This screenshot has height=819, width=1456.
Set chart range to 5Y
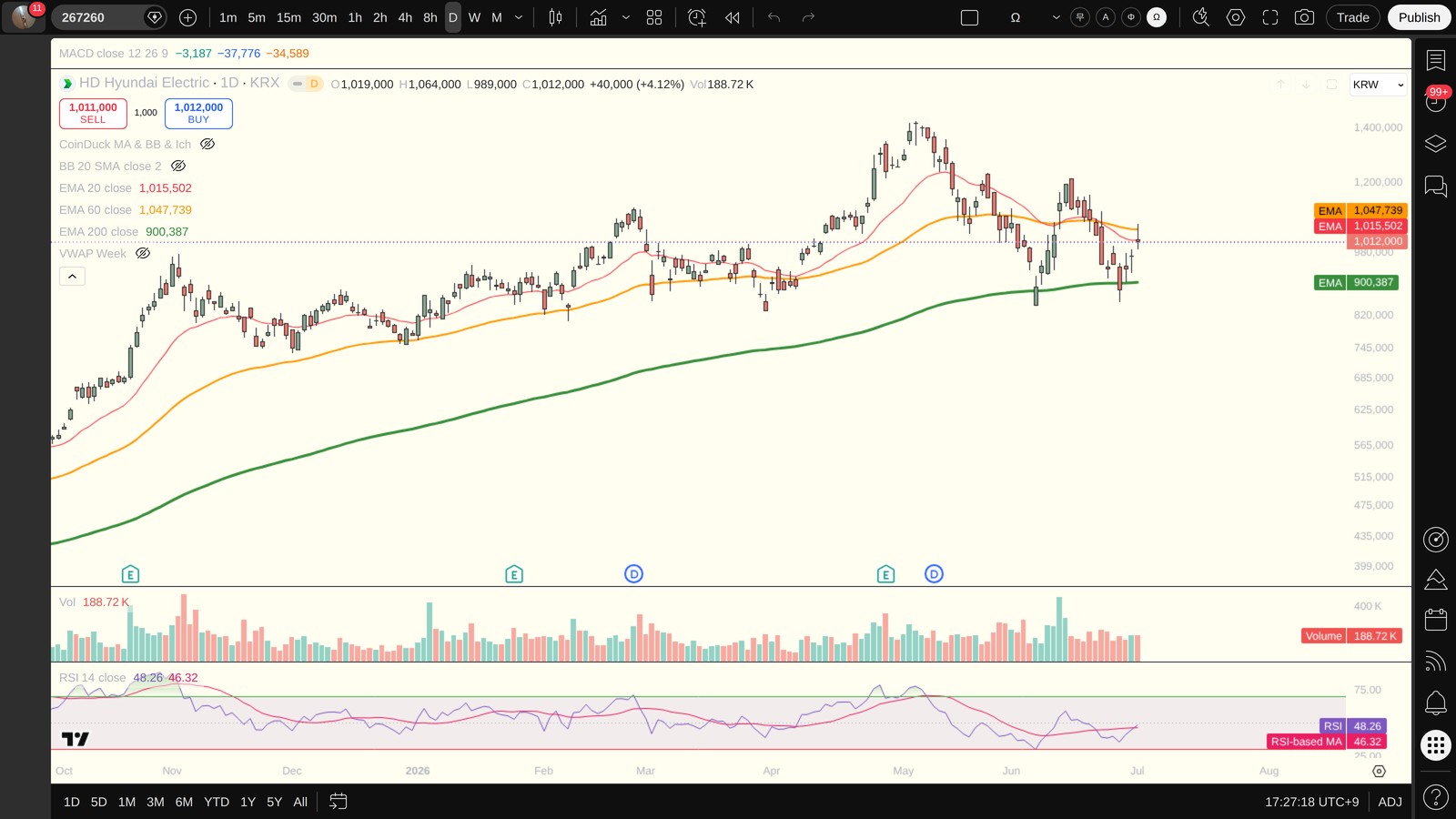click(x=274, y=802)
